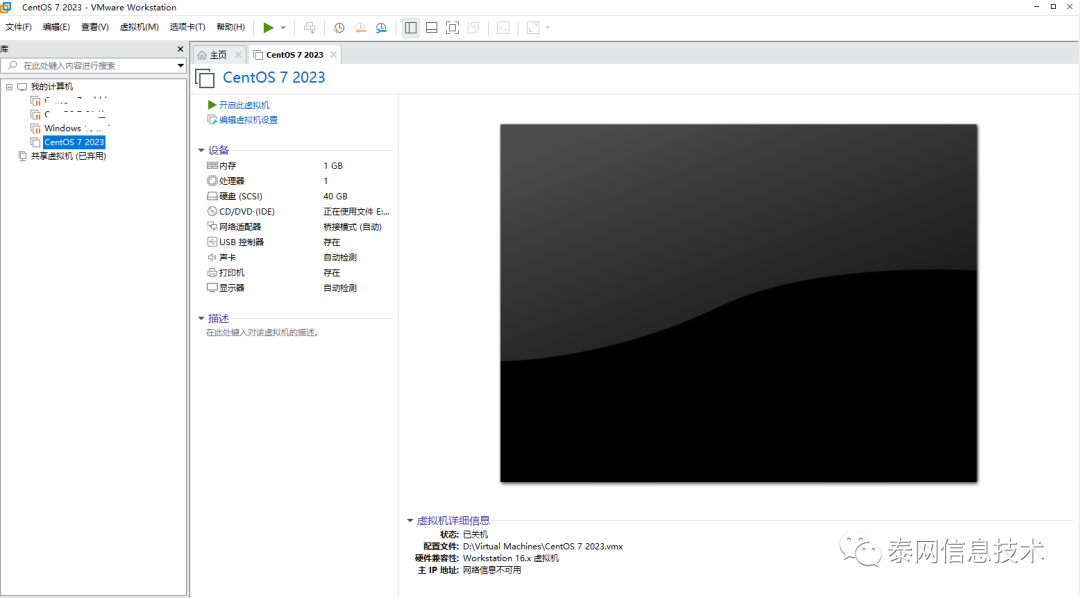Click Workstation 16.x 虚拟机 compatibility text
The width and height of the screenshot is (1080, 598).
pos(511,558)
